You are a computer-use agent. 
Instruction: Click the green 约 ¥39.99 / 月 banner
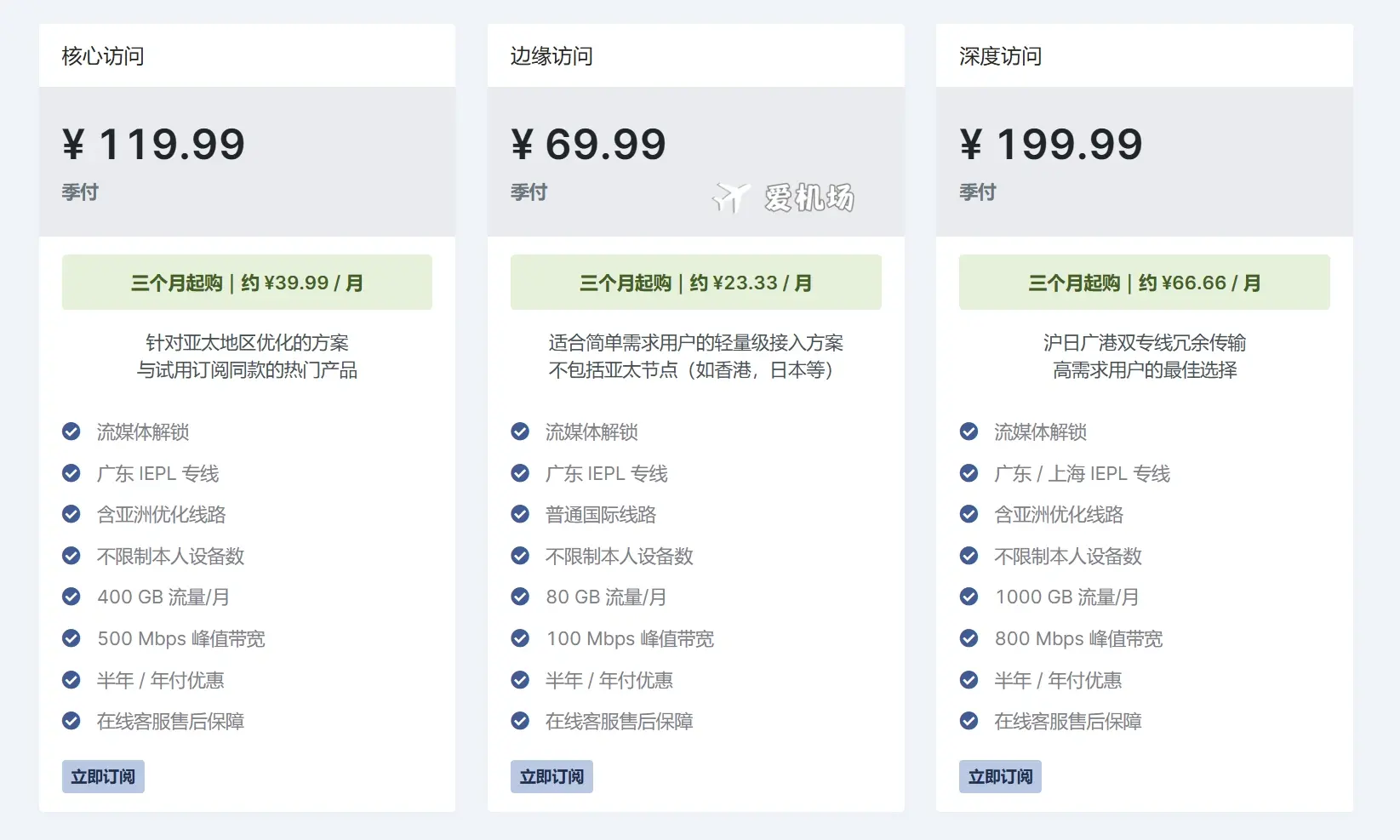click(x=247, y=283)
